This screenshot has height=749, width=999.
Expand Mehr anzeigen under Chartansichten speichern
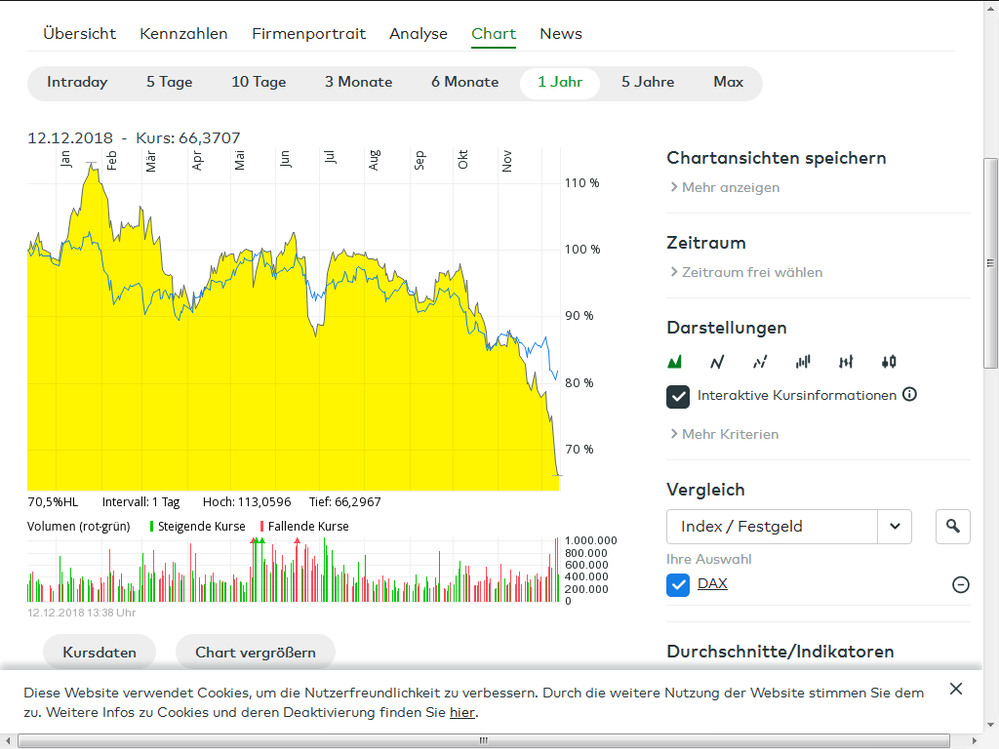point(730,187)
